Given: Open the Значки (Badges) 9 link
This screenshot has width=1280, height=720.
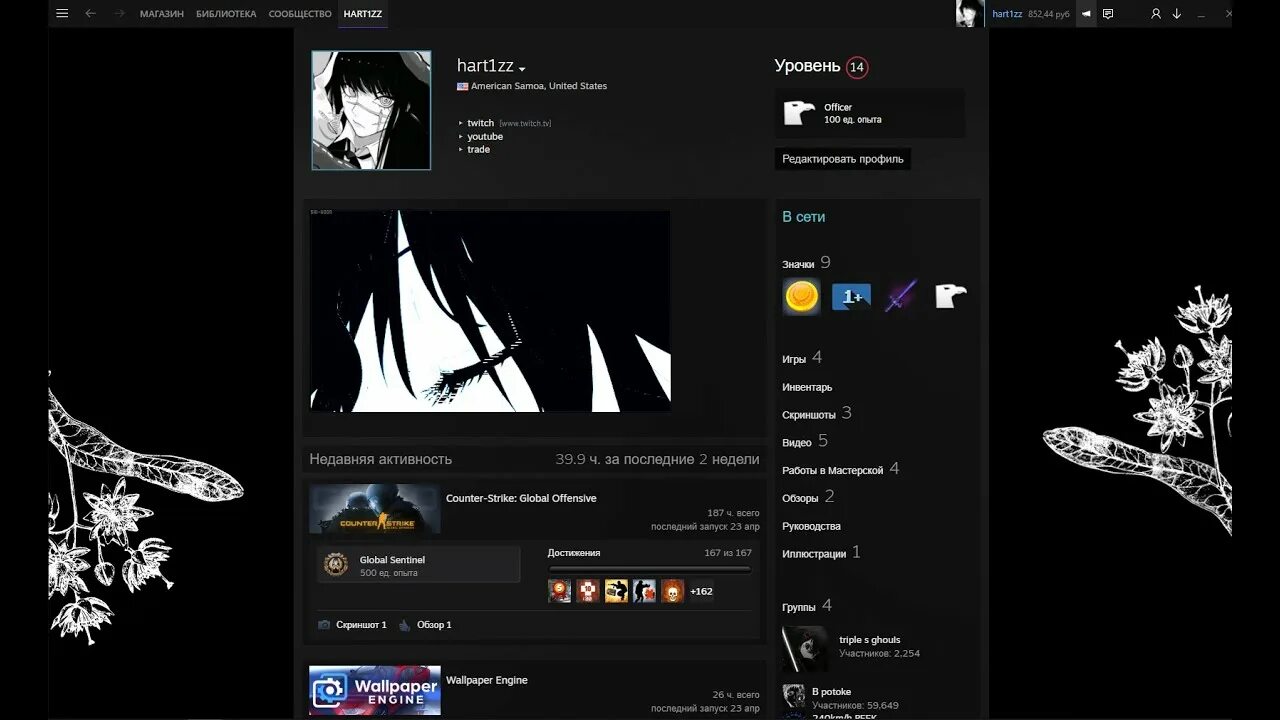Looking at the screenshot, I should 806,263.
